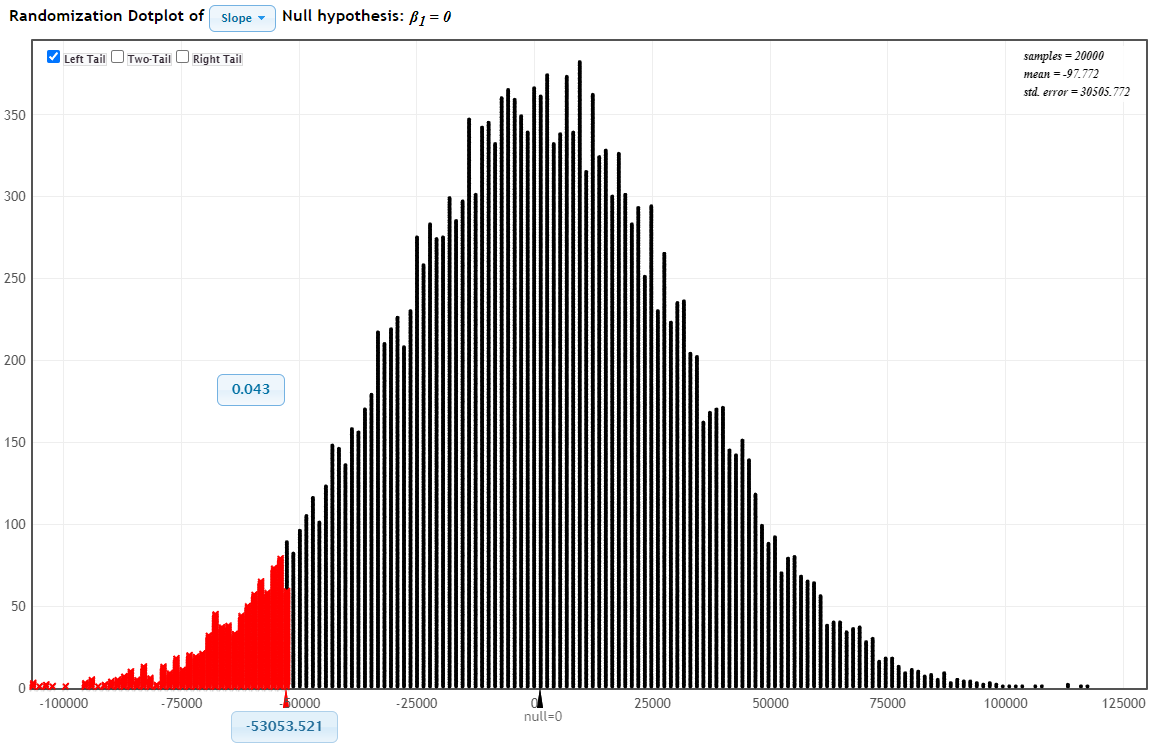Image resolution: width=1162 pixels, height=750 pixels.
Task: Click the "Two-Tail" label text
Action: (x=149, y=59)
